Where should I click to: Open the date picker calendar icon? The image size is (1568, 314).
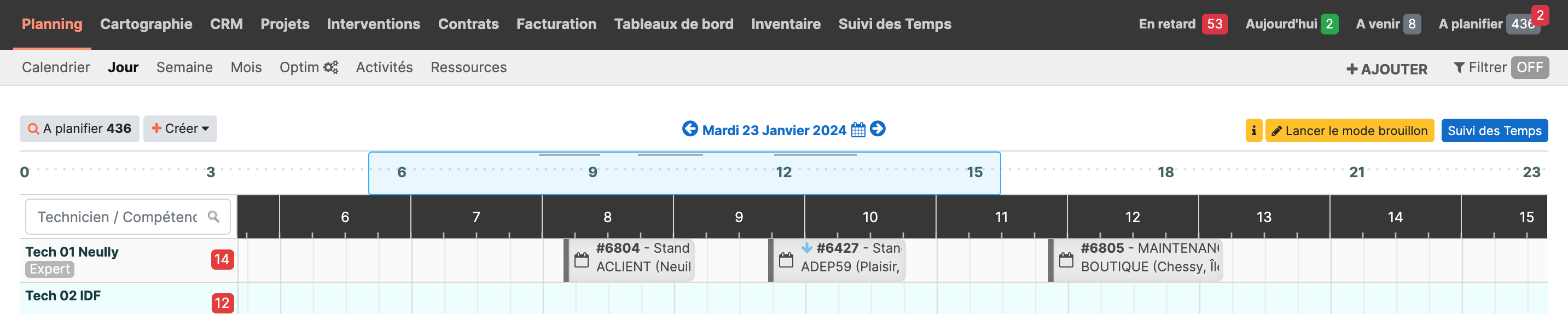click(858, 130)
